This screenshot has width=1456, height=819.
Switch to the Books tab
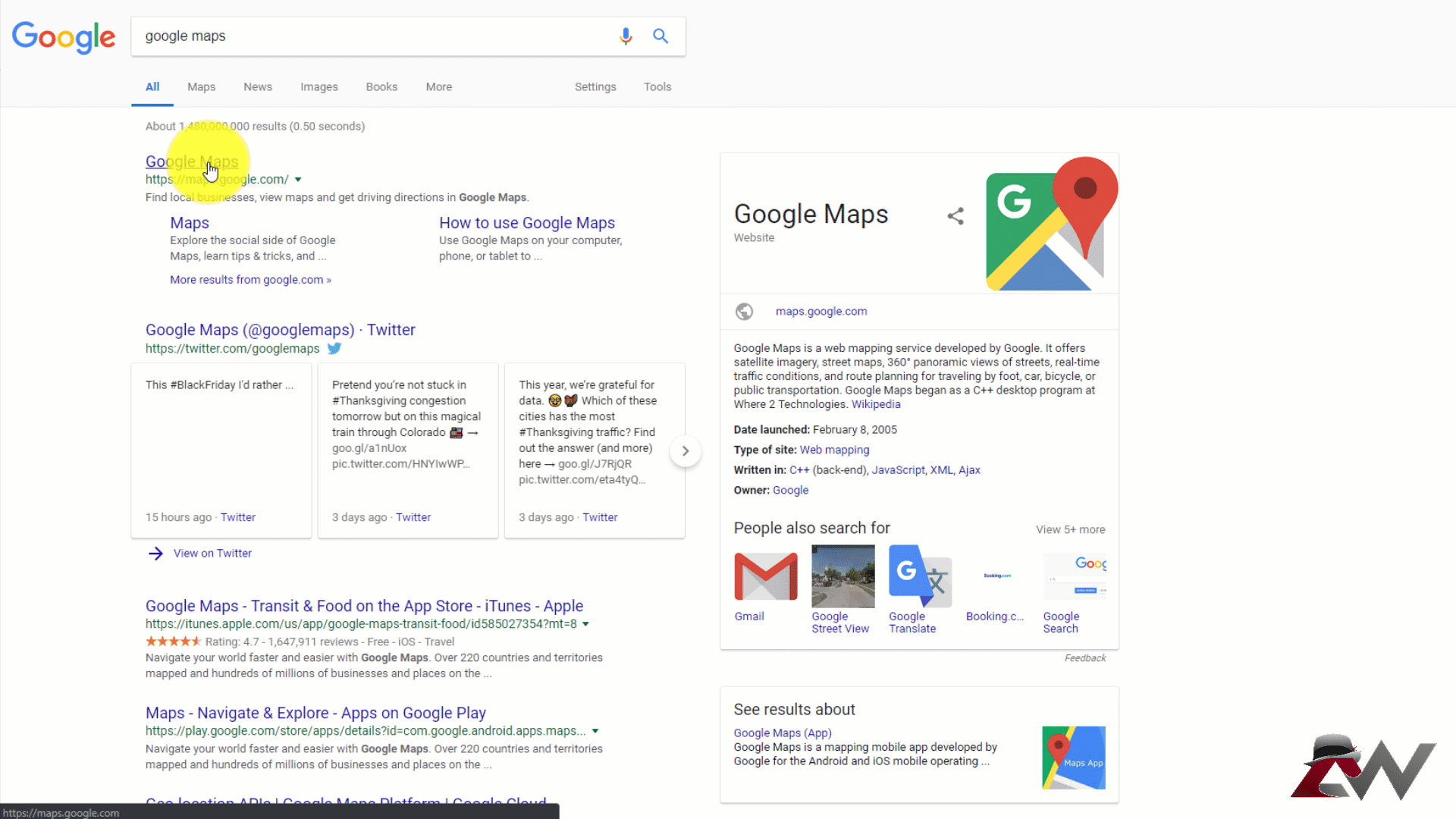[381, 87]
